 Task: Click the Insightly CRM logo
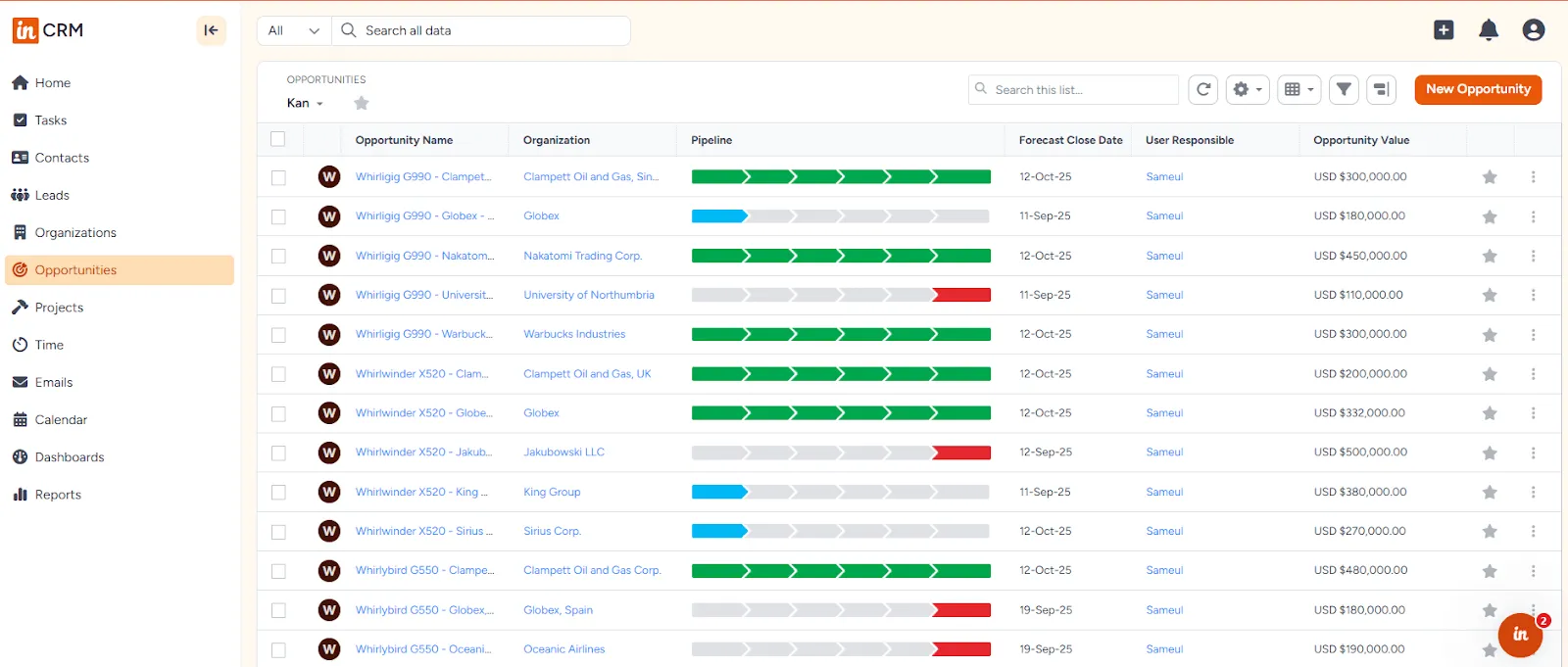[48, 30]
